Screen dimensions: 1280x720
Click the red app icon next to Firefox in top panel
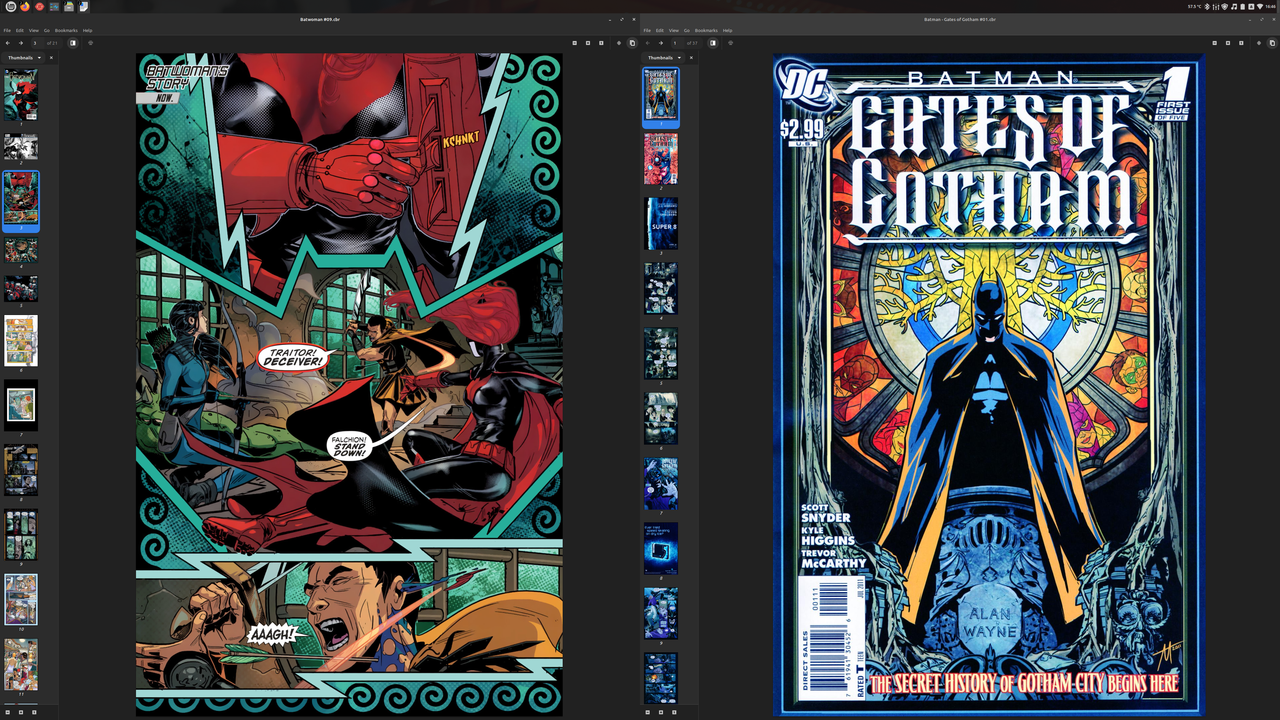tap(40, 6)
